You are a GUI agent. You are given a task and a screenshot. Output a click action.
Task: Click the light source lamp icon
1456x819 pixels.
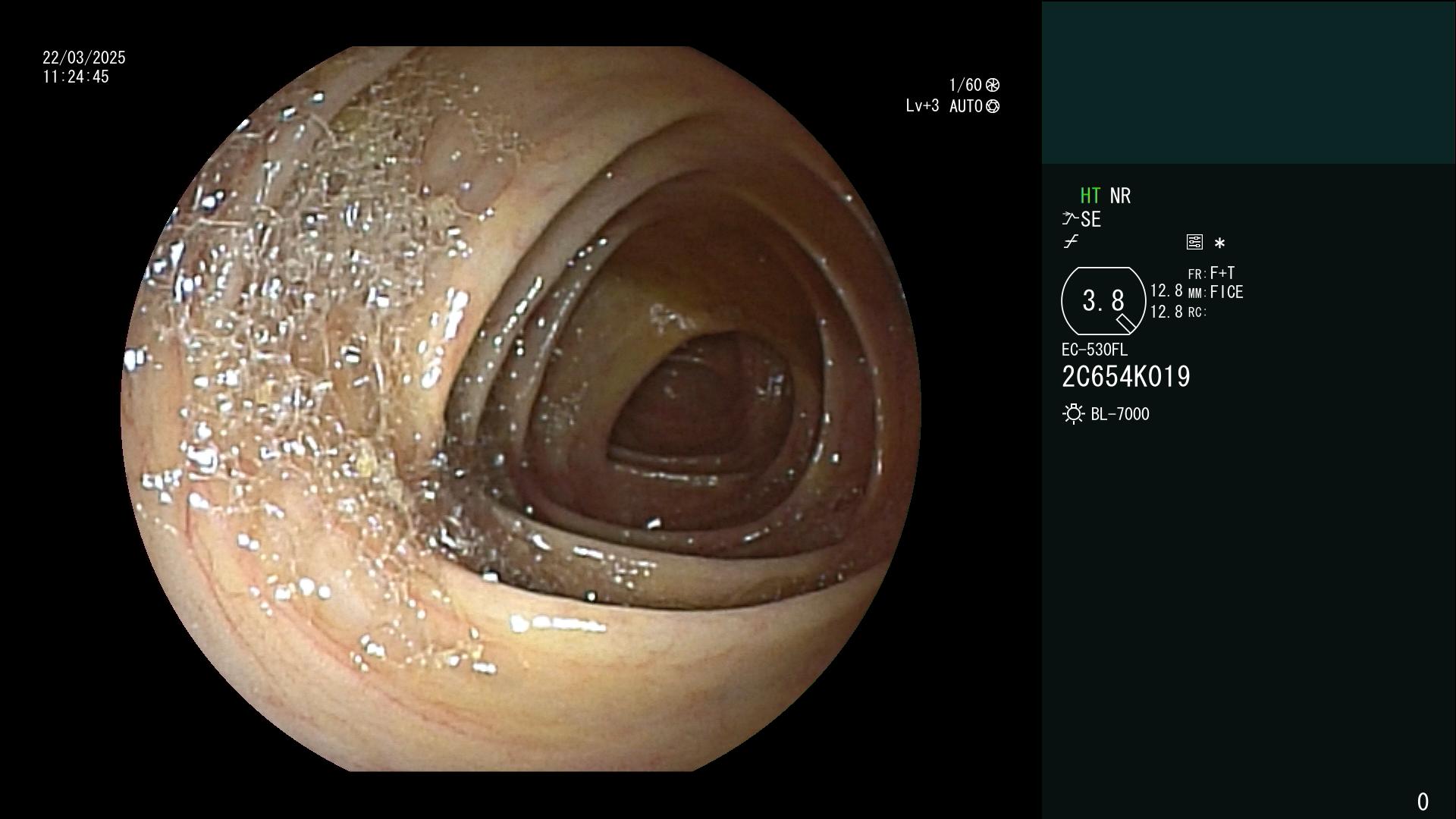pos(1073,414)
